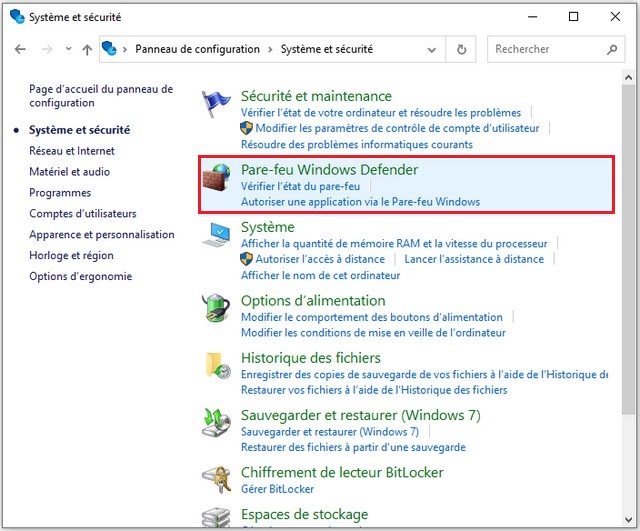The image size is (640, 531).
Task: Open the chevron after Panneau de configuration
Action: pyautogui.click(x=270, y=50)
